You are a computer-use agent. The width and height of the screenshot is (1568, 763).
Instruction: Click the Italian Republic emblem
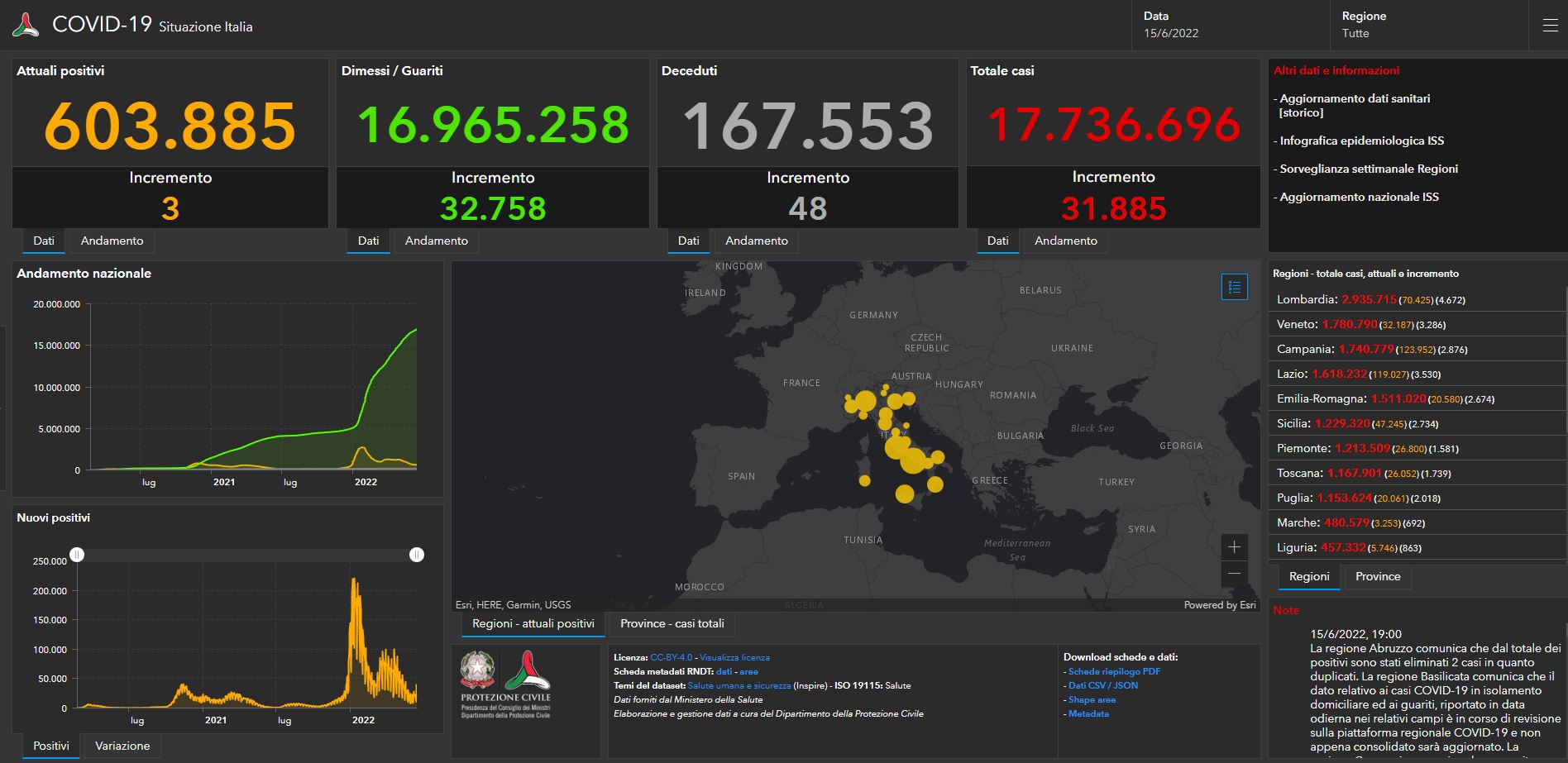478,670
